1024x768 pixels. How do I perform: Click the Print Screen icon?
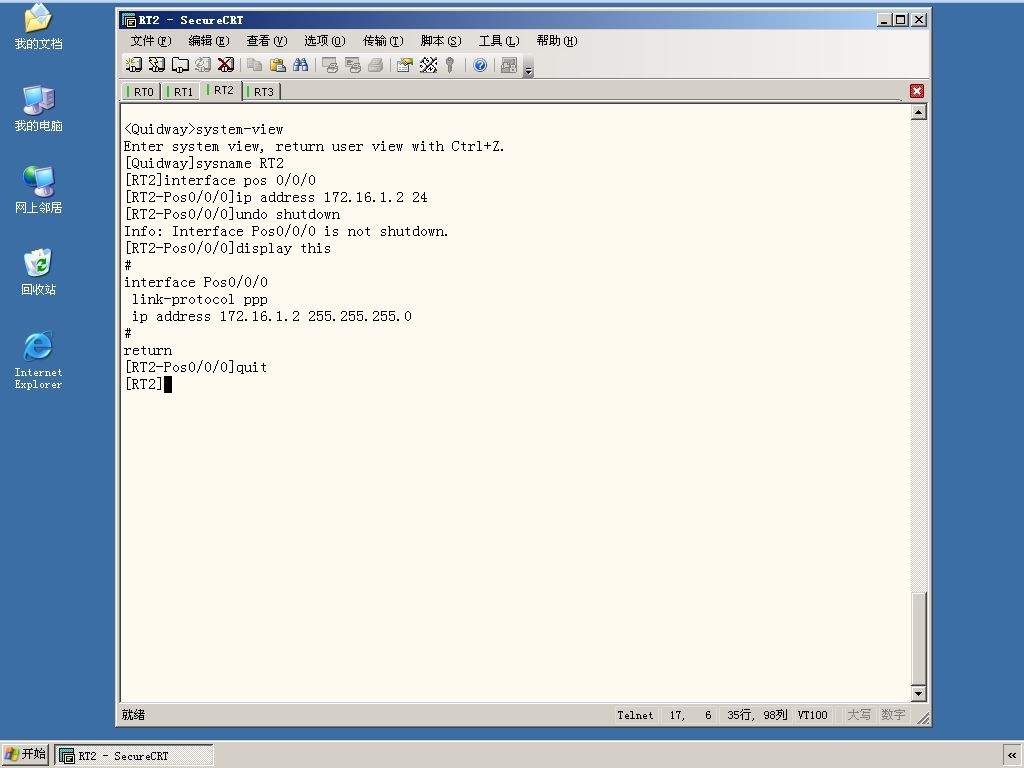coord(330,65)
